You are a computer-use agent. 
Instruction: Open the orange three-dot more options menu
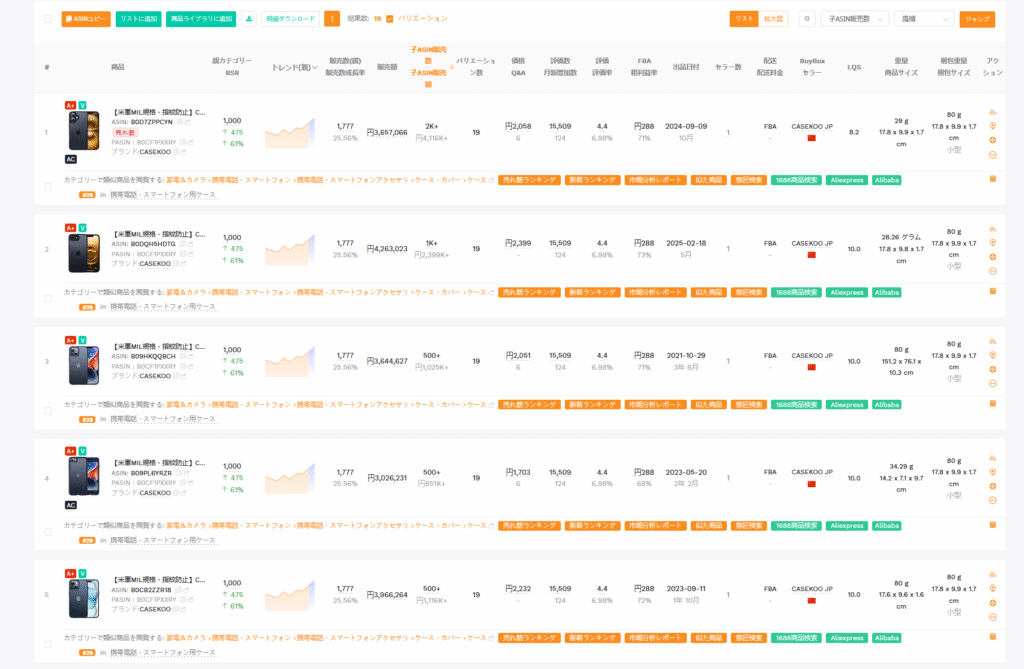click(332, 19)
